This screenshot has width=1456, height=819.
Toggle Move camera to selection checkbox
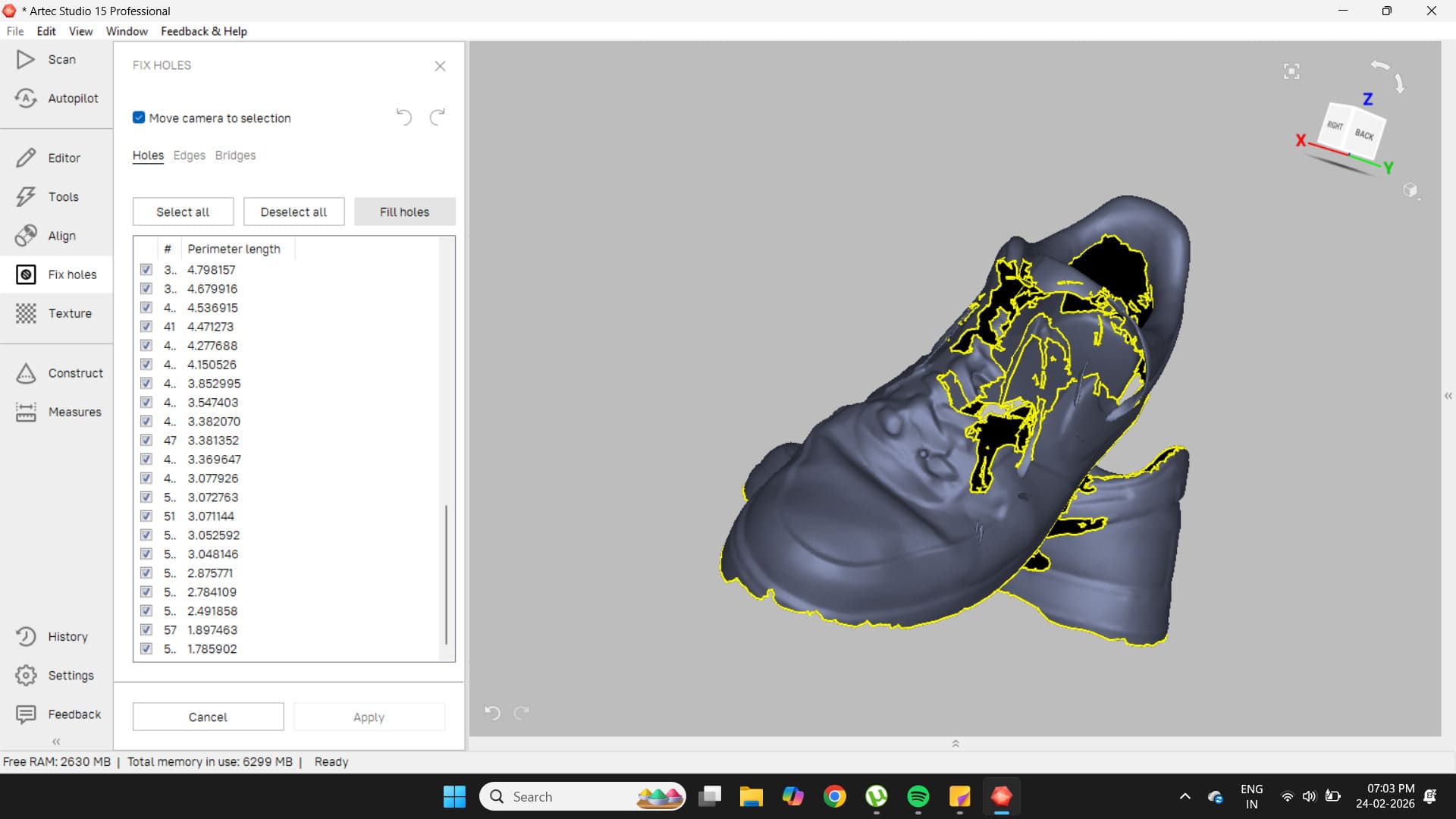(139, 118)
